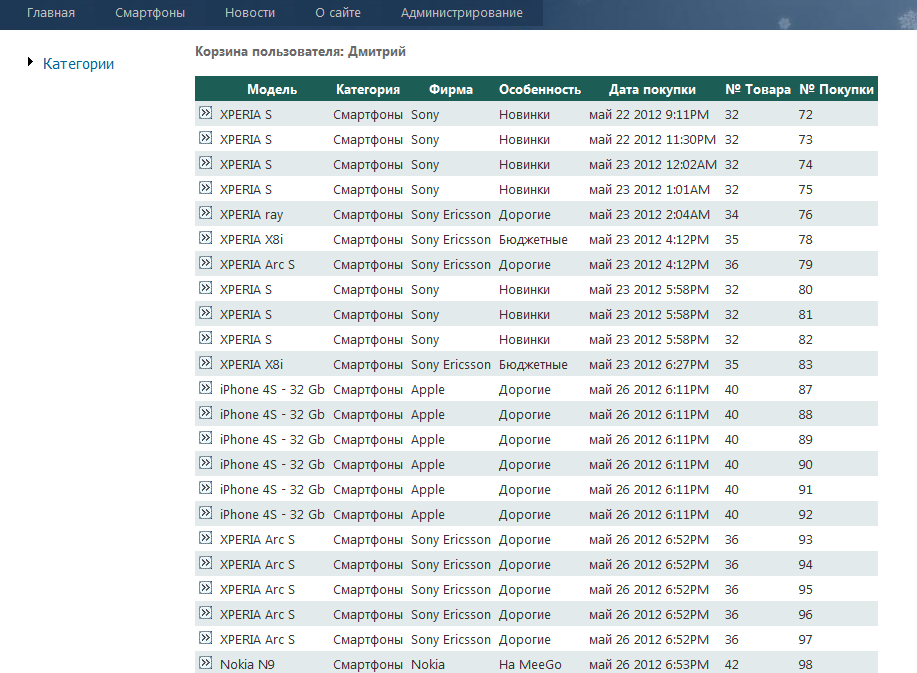Click the iPhone row icon, purchase 91
The height and width of the screenshot is (673, 917).
pyautogui.click(x=205, y=488)
